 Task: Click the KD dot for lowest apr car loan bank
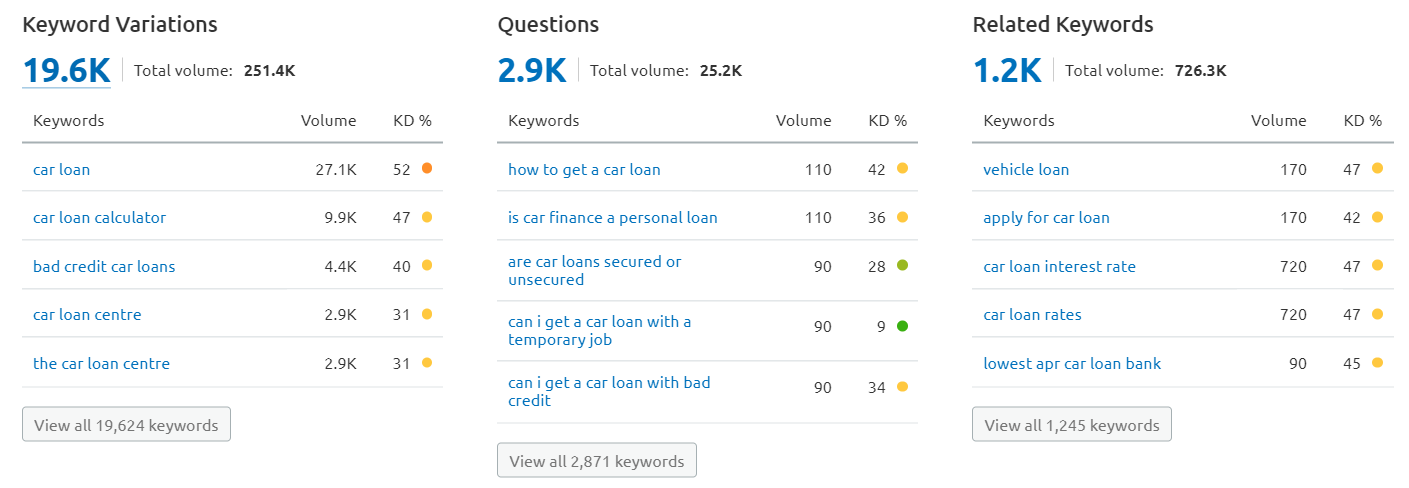click(1377, 363)
